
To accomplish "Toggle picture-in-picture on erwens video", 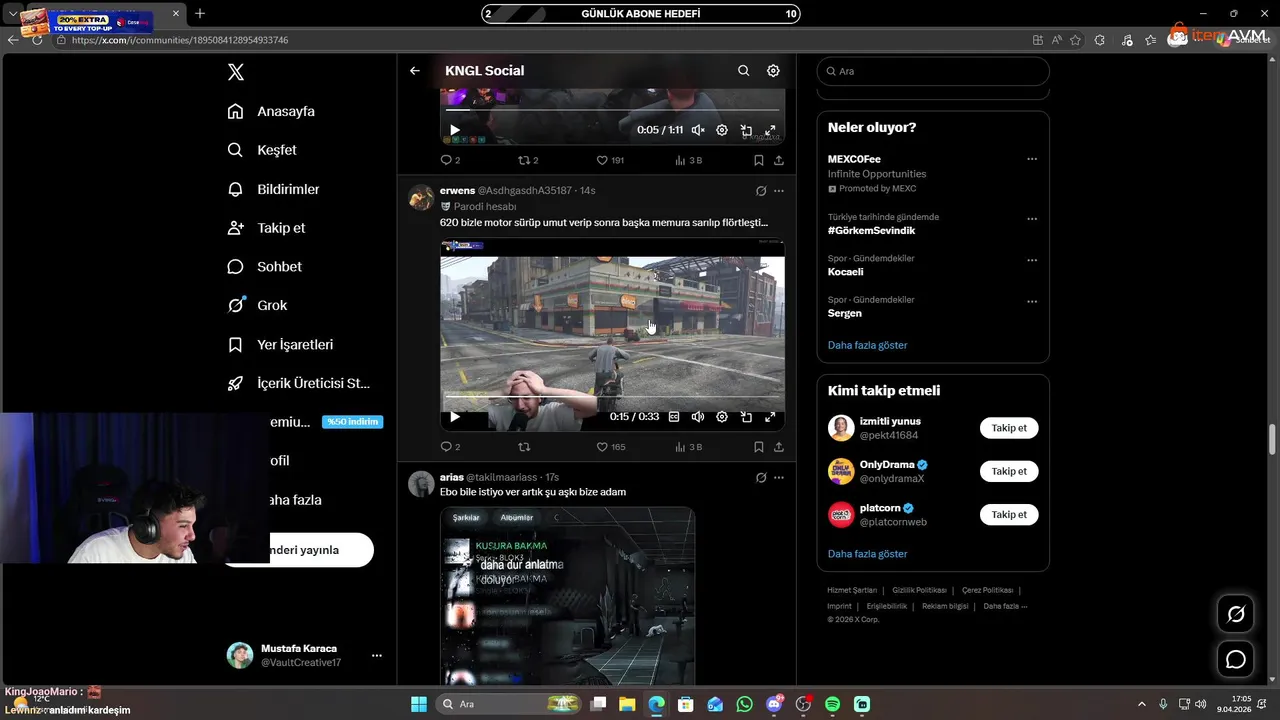I will click(x=746, y=417).
